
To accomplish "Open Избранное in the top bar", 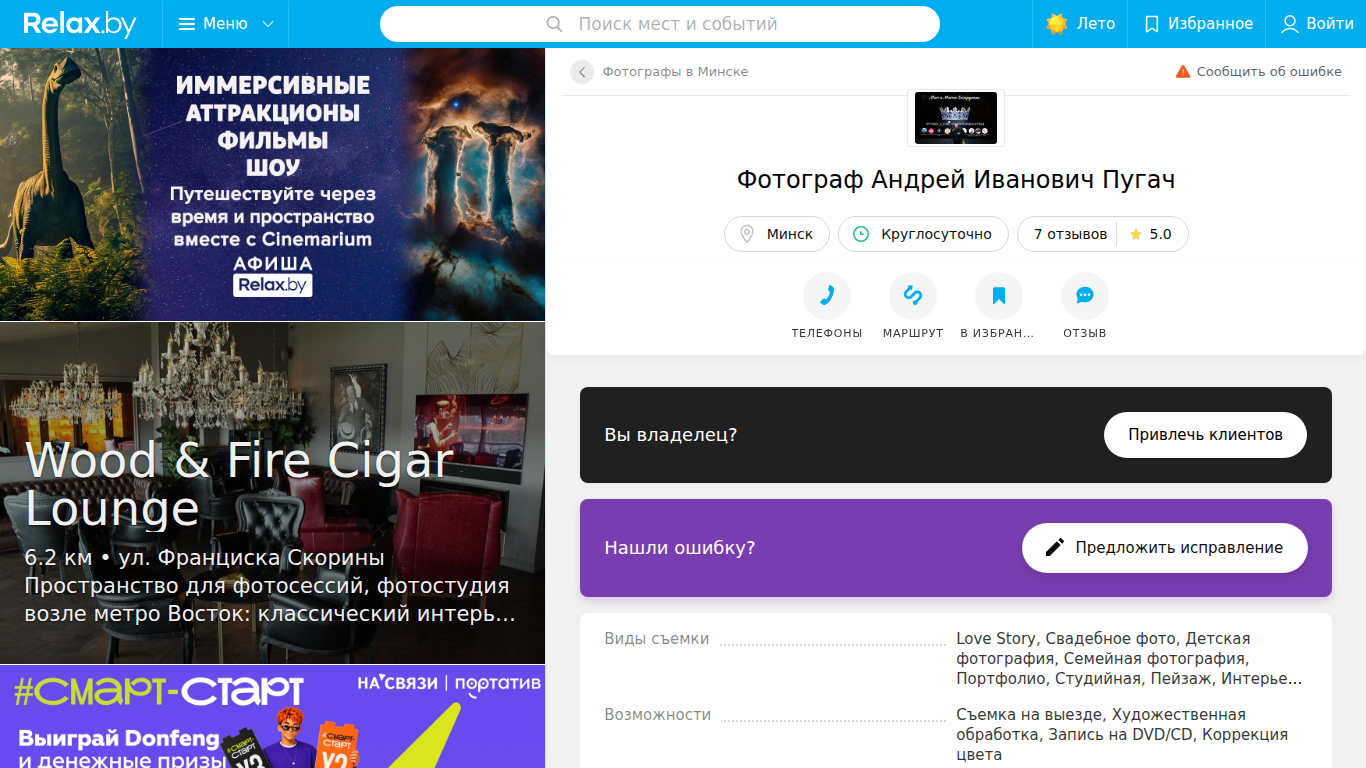I will point(1197,24).
